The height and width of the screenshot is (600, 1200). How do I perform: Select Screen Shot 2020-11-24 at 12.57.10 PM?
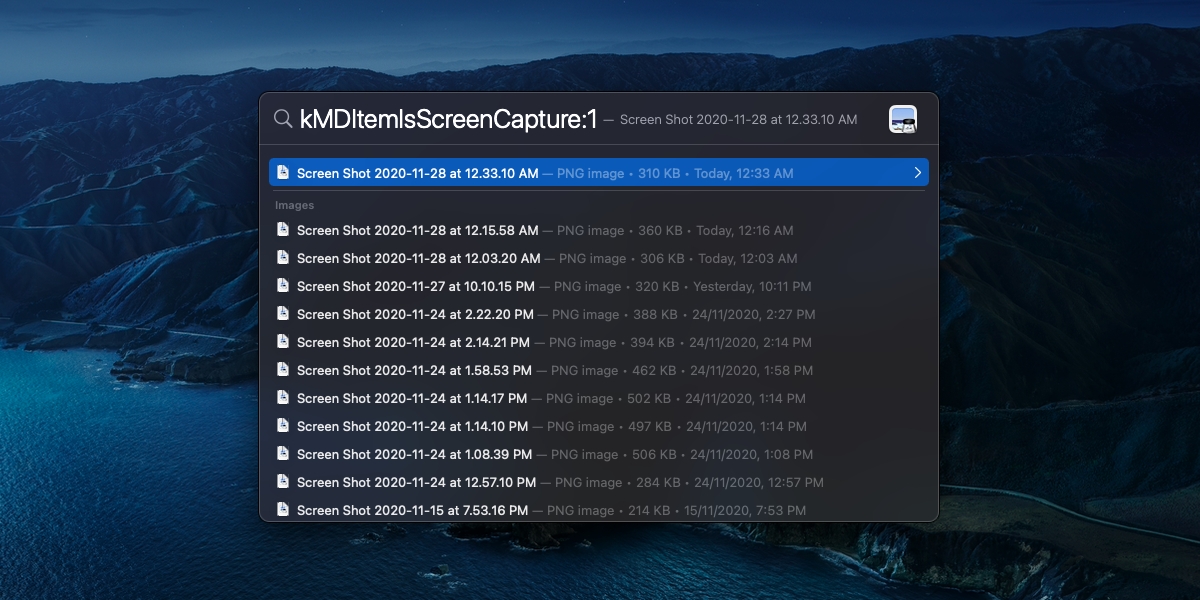(599, 482)
